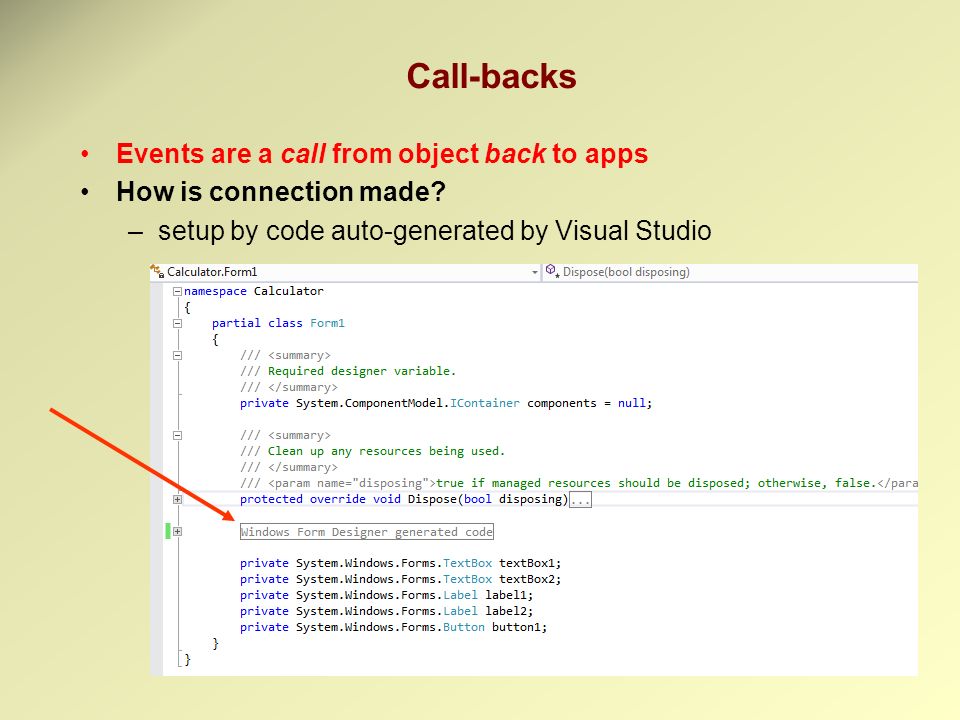
Task: Click the Dispose method cube icon
Action: pyautogui.click(x=552, y=271)
